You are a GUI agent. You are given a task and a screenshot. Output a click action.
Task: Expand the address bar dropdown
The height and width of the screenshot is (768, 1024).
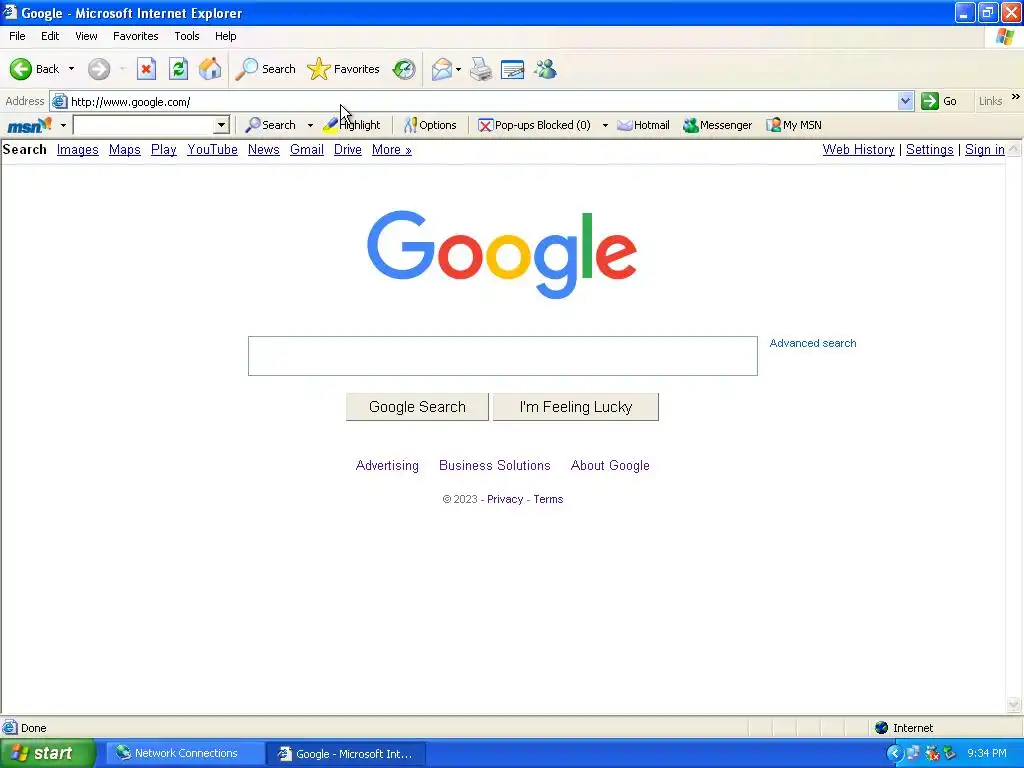905,101
